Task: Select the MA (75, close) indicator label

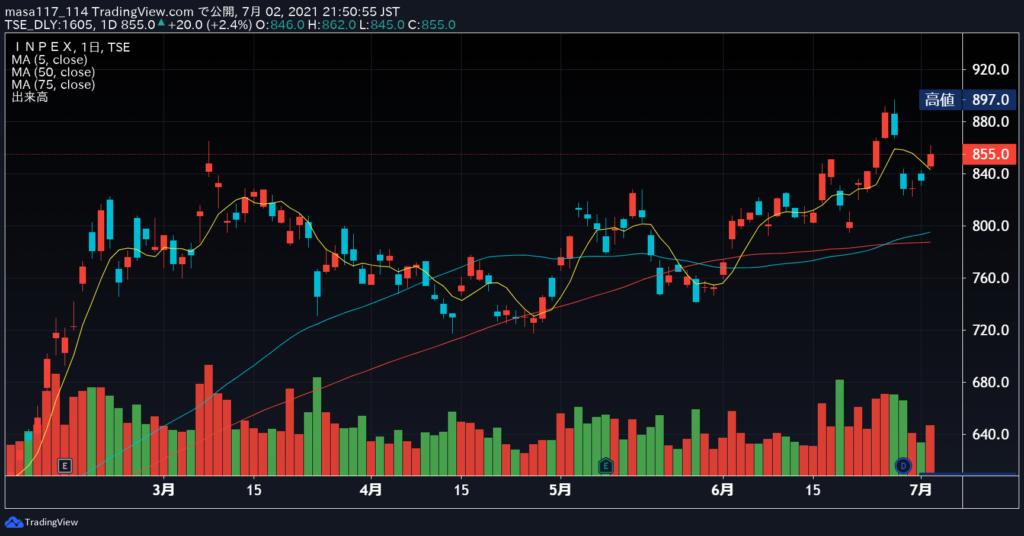Action: click(53, 84)
